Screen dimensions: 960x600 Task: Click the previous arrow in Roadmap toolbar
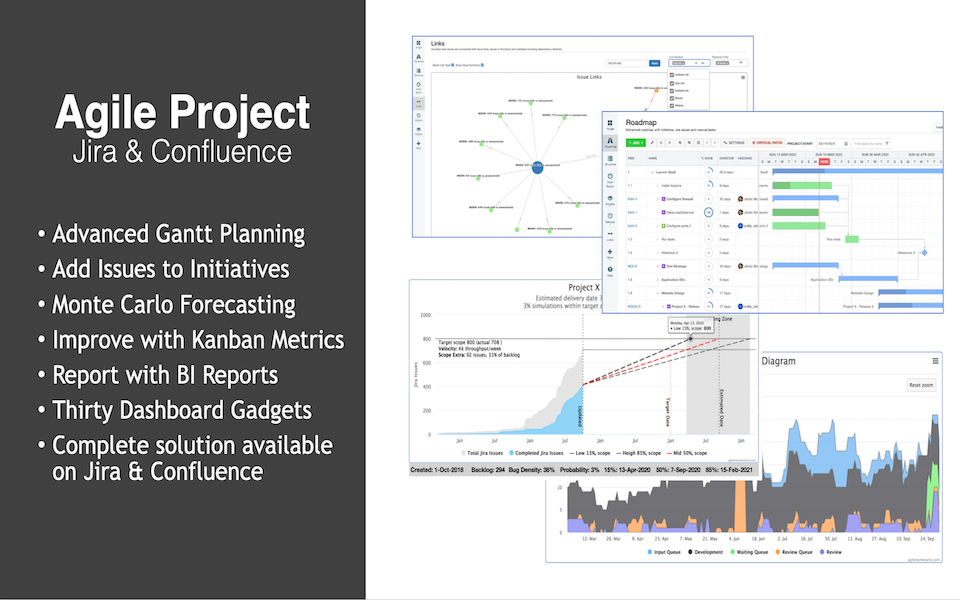tap(707, 143)
